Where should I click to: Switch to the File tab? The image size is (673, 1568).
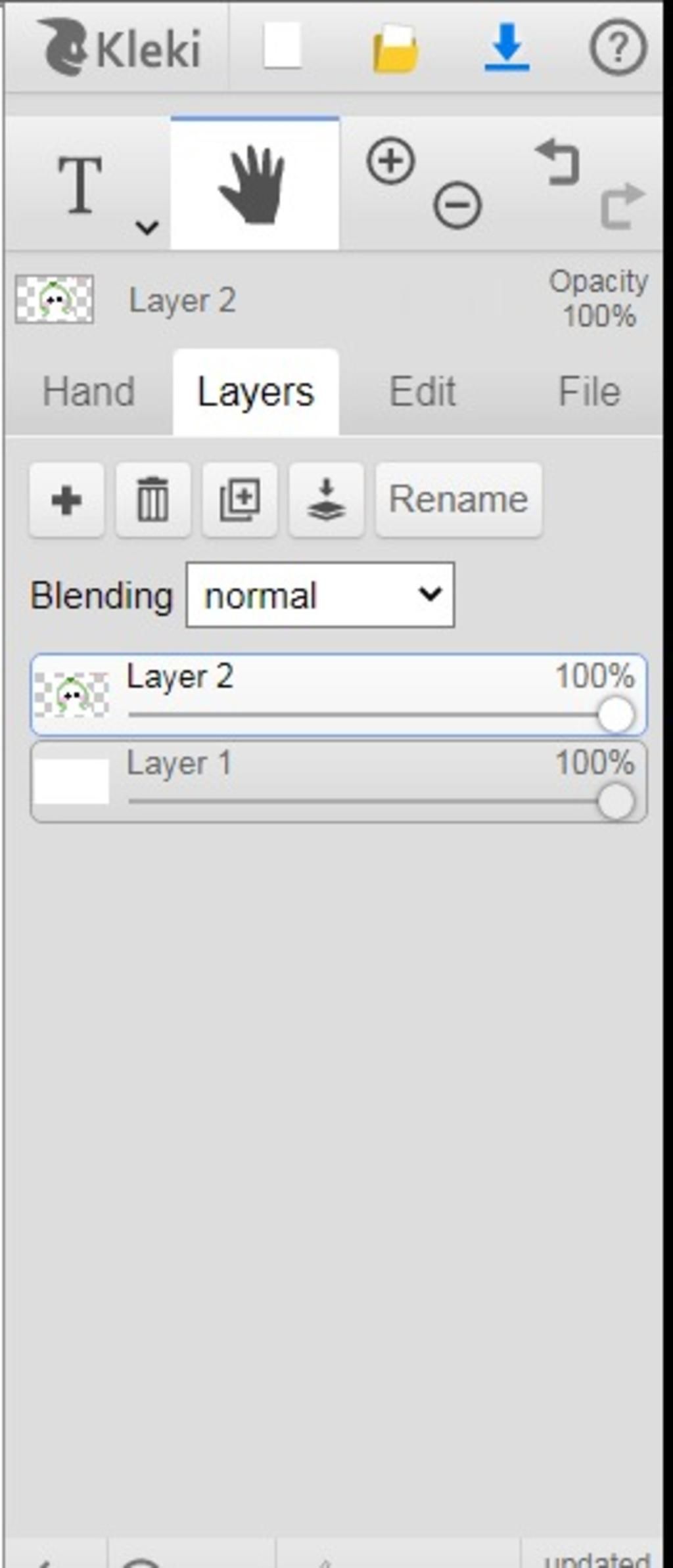(589, 392)
